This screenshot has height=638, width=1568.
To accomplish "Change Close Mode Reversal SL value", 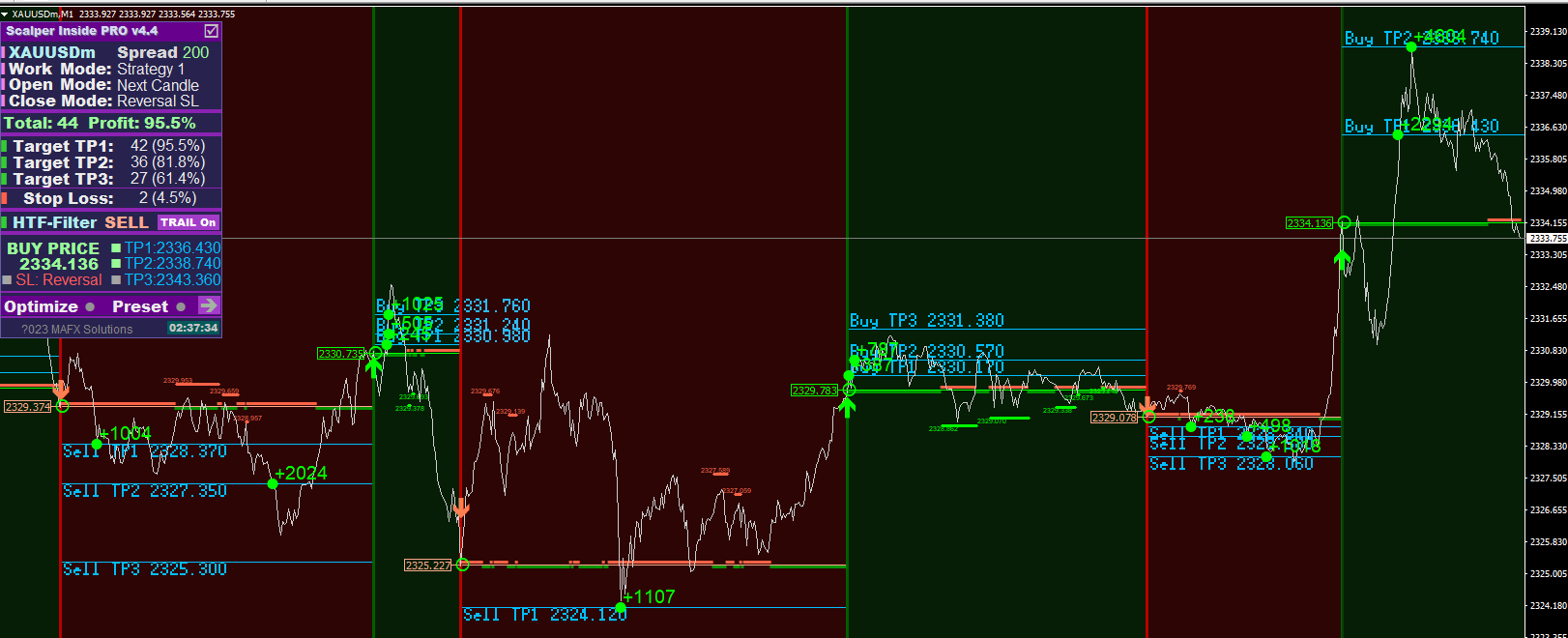I will 158,101.
